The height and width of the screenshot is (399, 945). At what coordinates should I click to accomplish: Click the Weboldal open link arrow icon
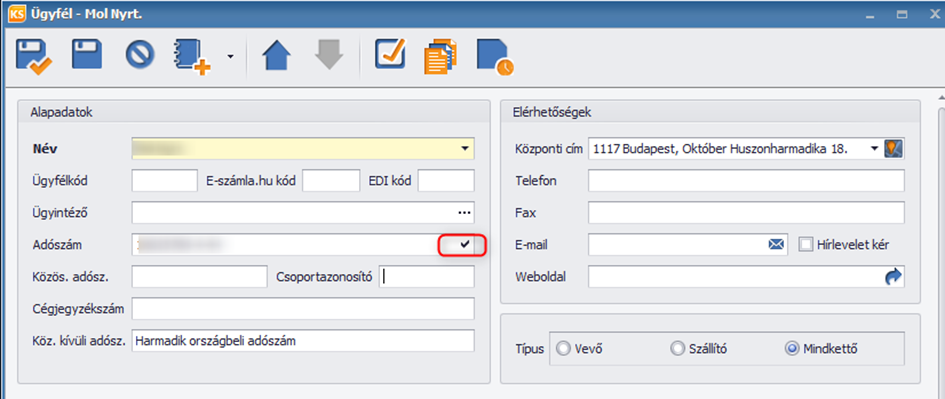point(893,277)
